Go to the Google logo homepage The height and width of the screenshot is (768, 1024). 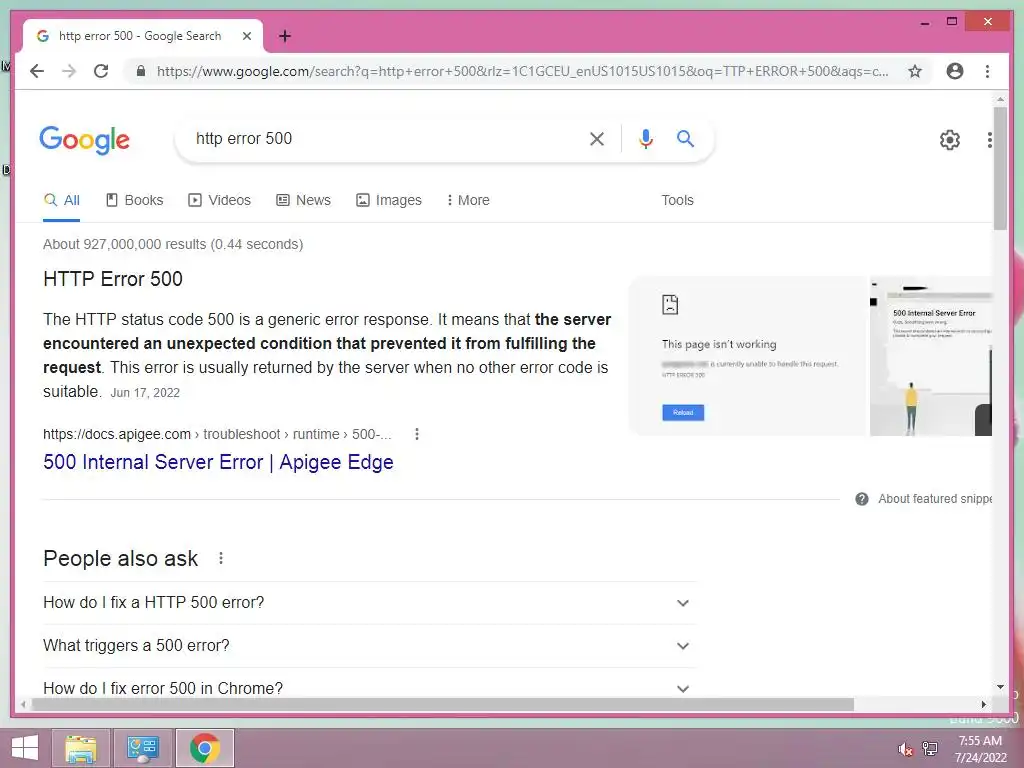click(84, 140)
